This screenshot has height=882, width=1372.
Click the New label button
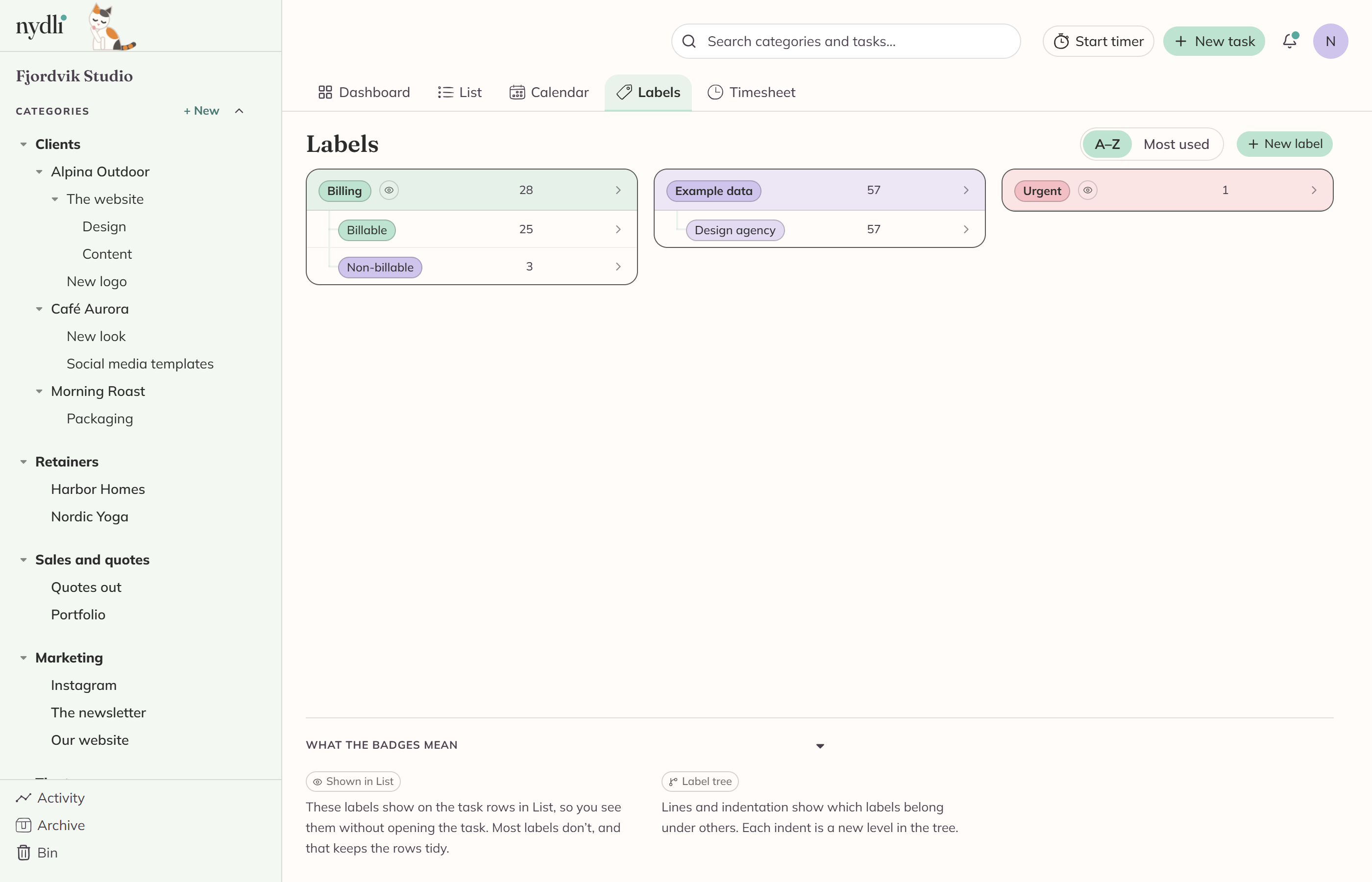tap(1285, 144)
